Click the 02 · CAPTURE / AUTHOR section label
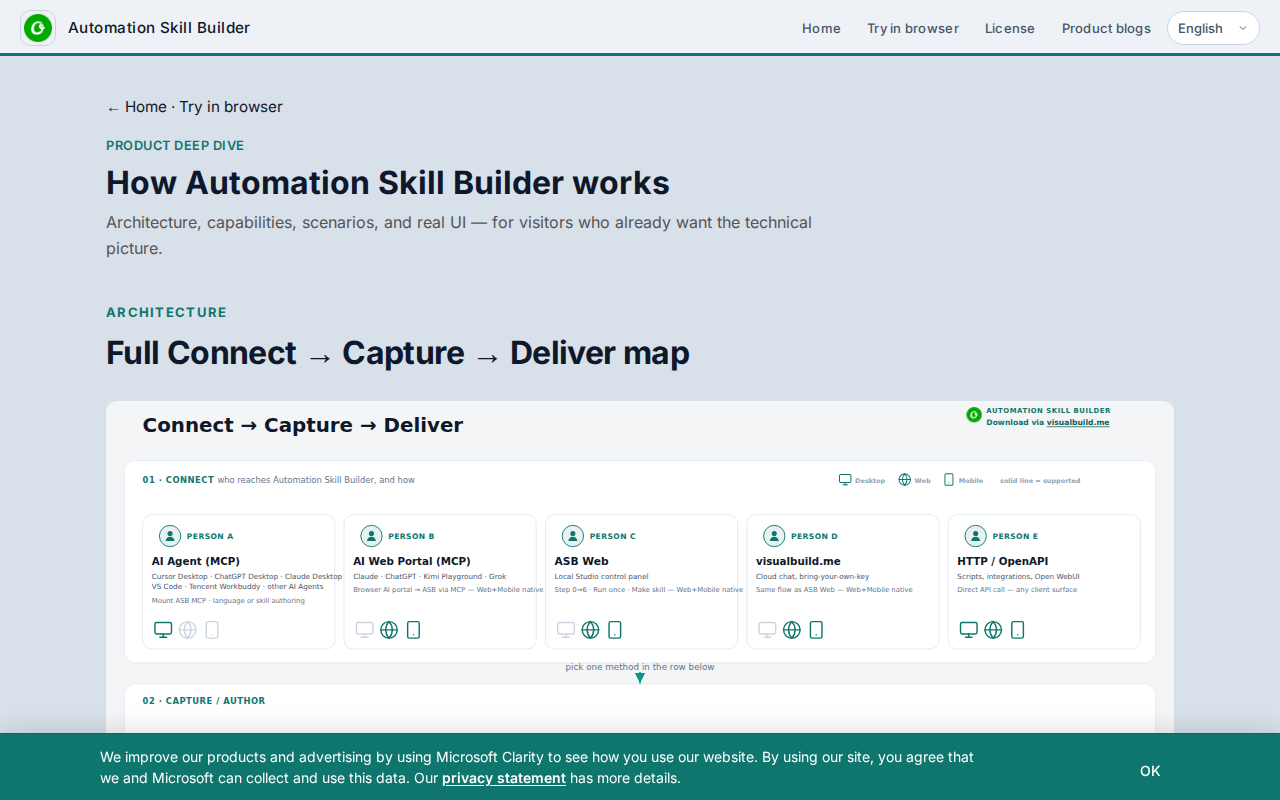The width and height of the screenshot is (1280, 800). coord(204,701)
